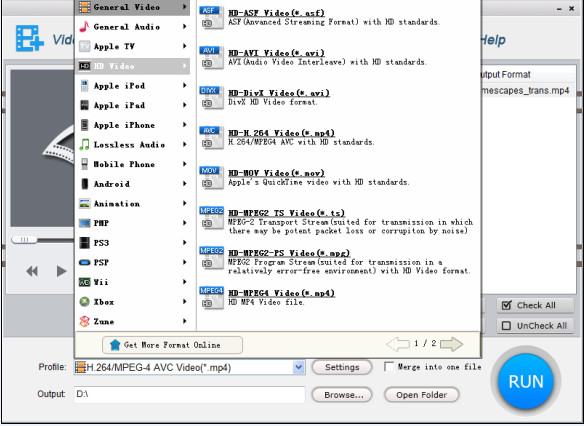This screenshot has height=426, width=584.
Task: Select HD-MPEG2-PS Video (*.mpg) format
Action: coord(289,253)
